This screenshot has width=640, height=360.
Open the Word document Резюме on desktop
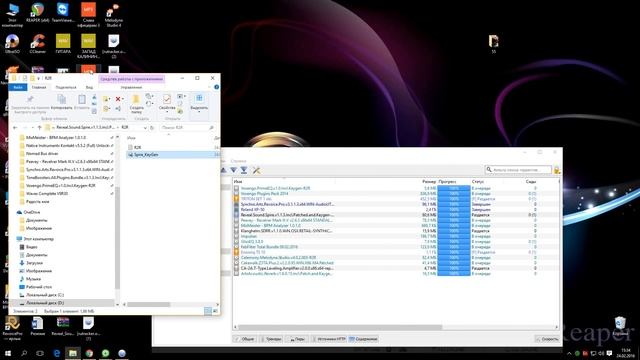pyautogui.click(x=38, y=327)
